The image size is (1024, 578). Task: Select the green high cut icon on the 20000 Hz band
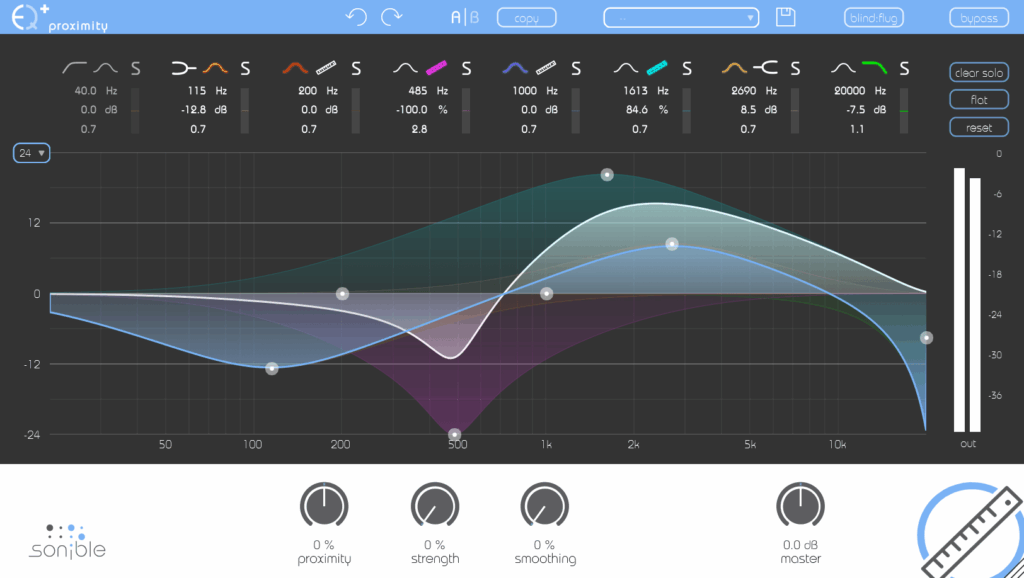tap(874, 67)
